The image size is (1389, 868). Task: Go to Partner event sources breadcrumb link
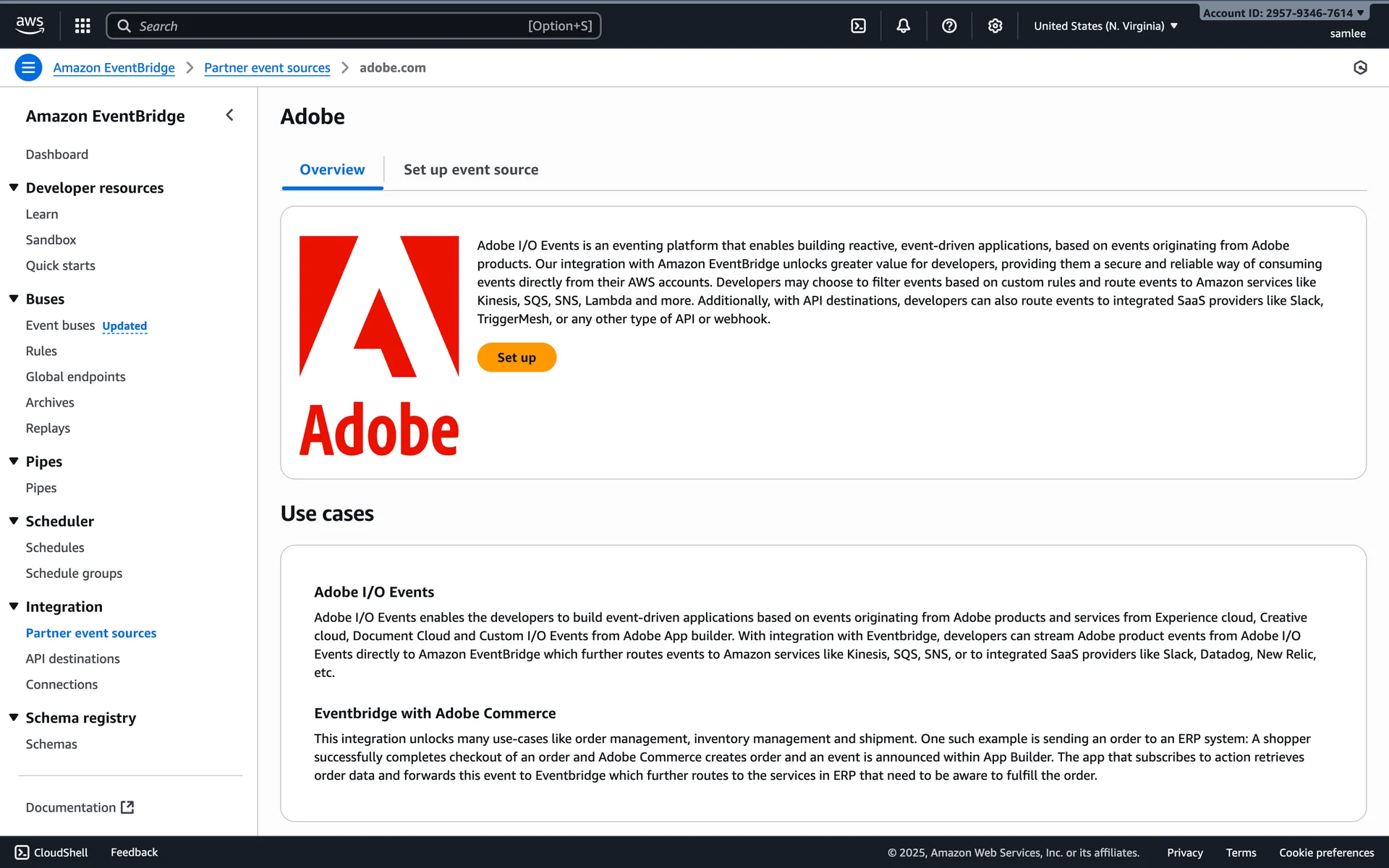267,68
